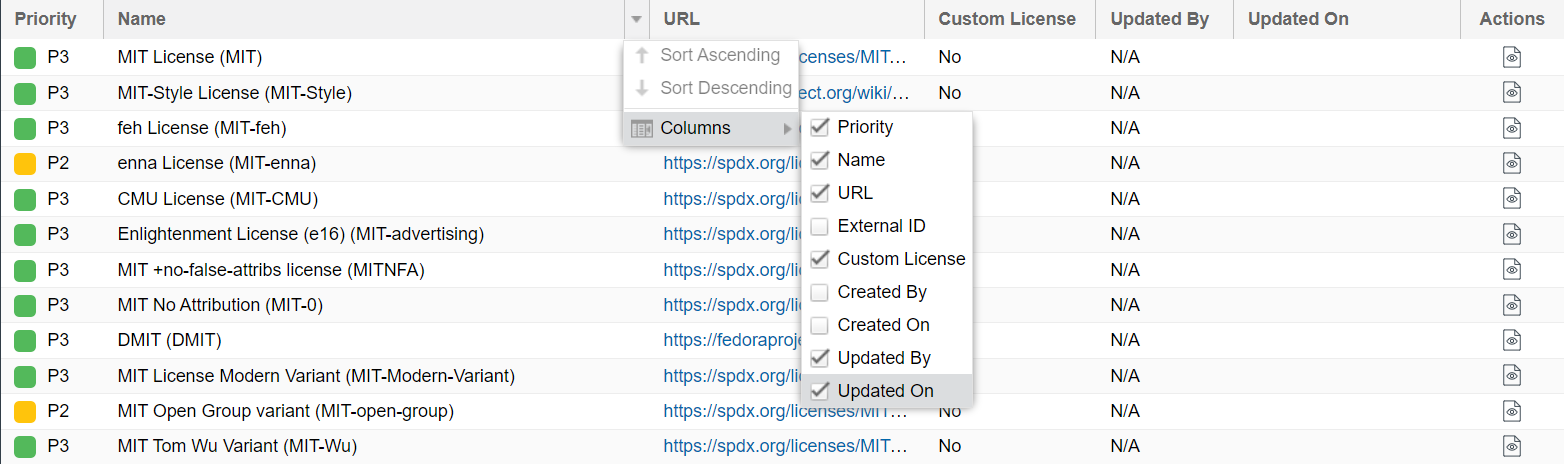
Task: Open the DMIT fedoraproject URL link
Action: 730,340
